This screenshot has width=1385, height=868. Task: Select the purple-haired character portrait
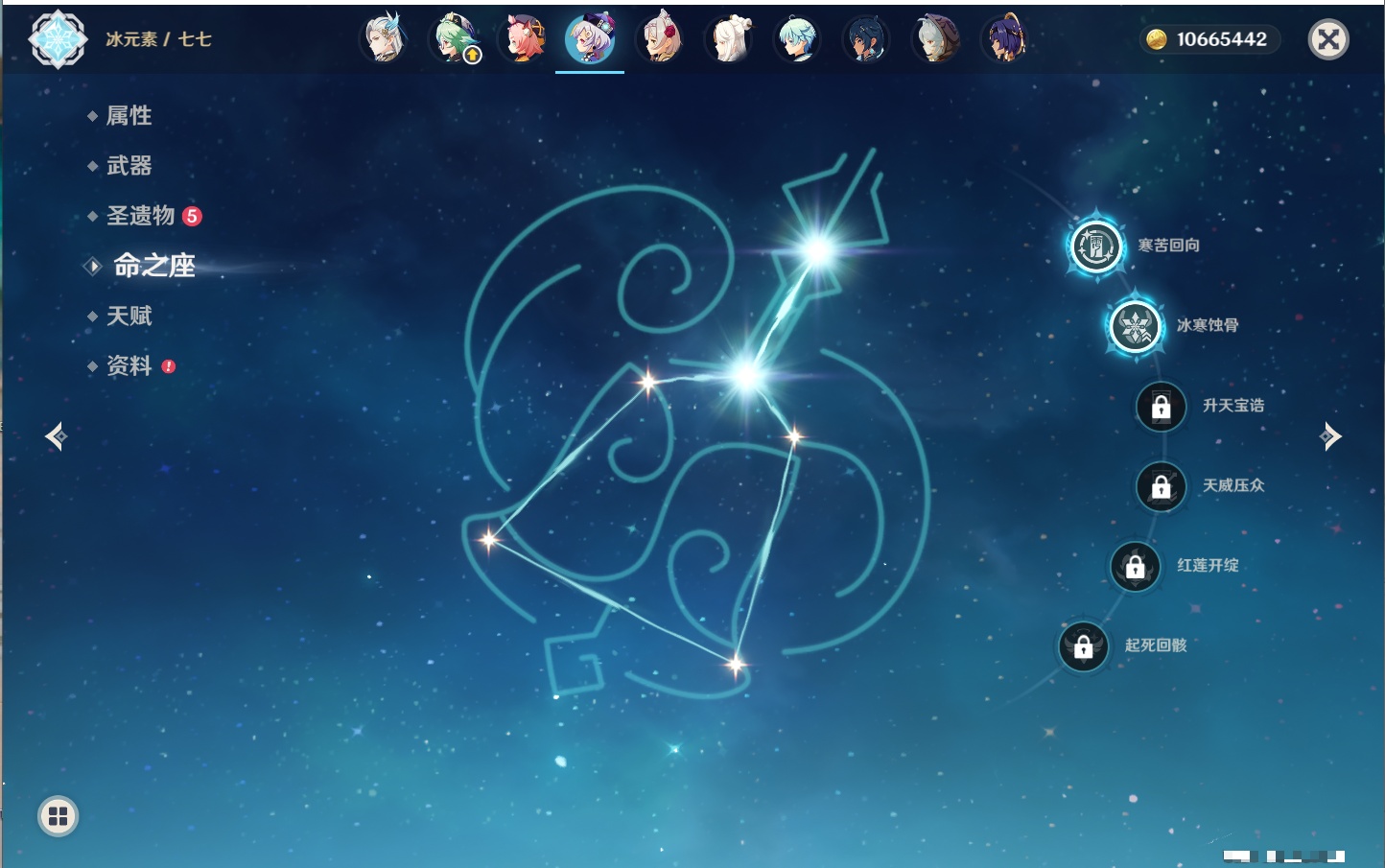tap(1004, 39)
